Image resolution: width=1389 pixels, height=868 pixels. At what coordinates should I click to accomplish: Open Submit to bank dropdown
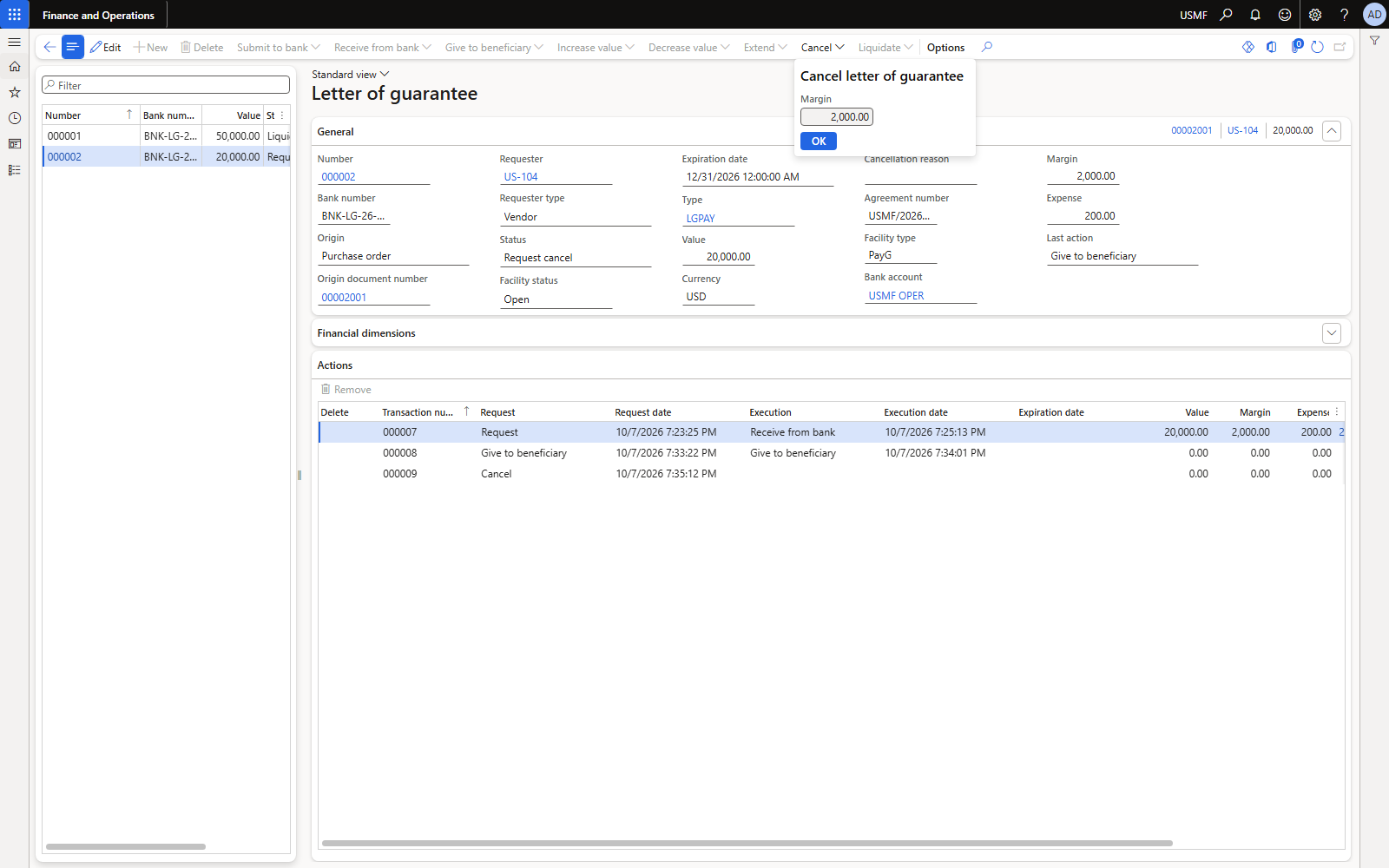[279, 48]
